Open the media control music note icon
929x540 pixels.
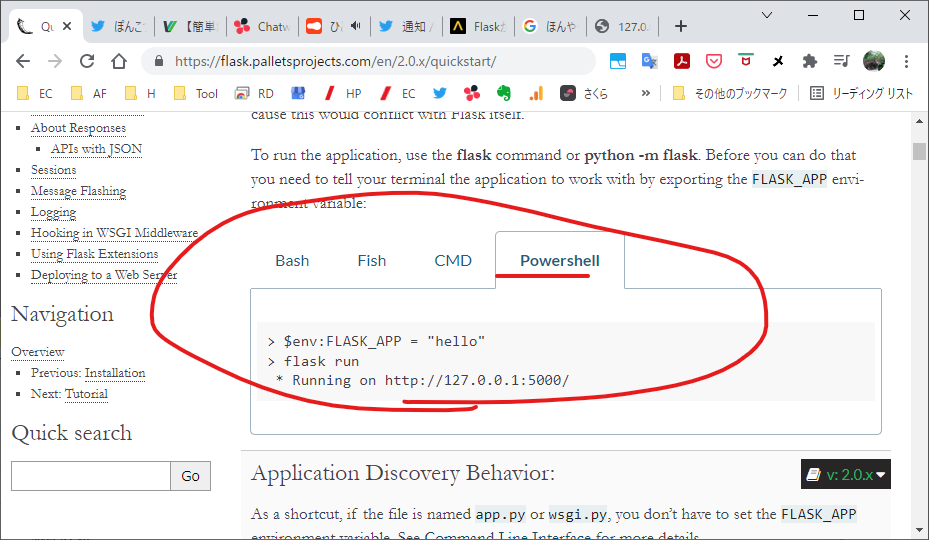[841, 61]
